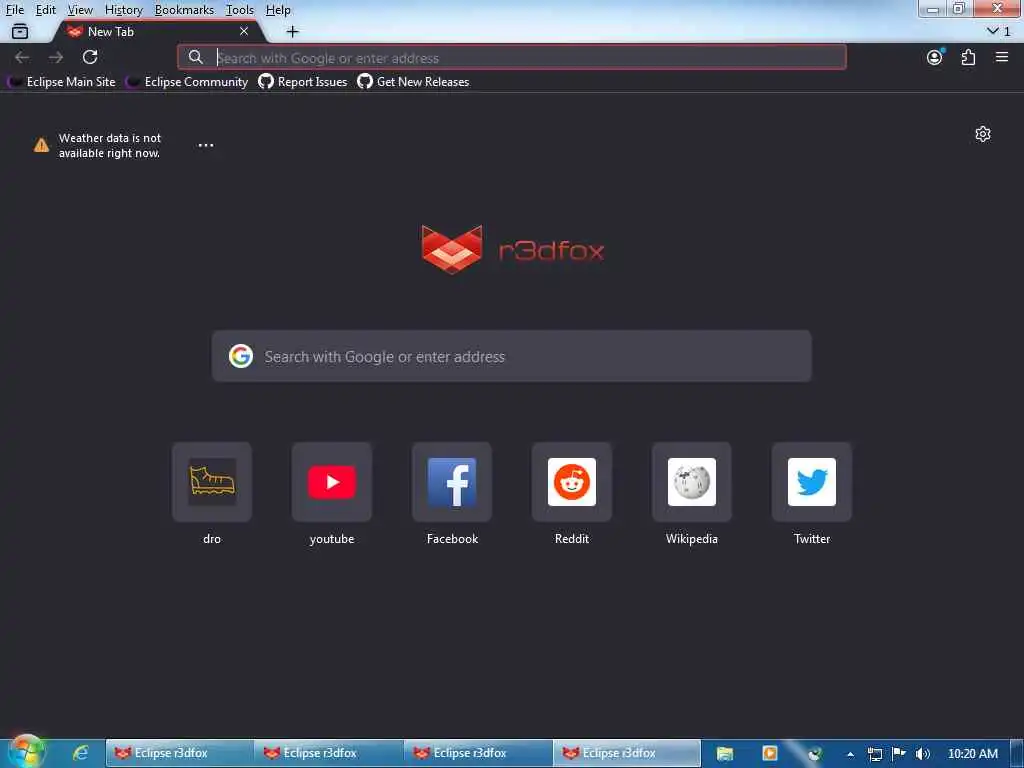Click the r3dfox logo
Screen dimensions: 1024x768
(513, 249)
